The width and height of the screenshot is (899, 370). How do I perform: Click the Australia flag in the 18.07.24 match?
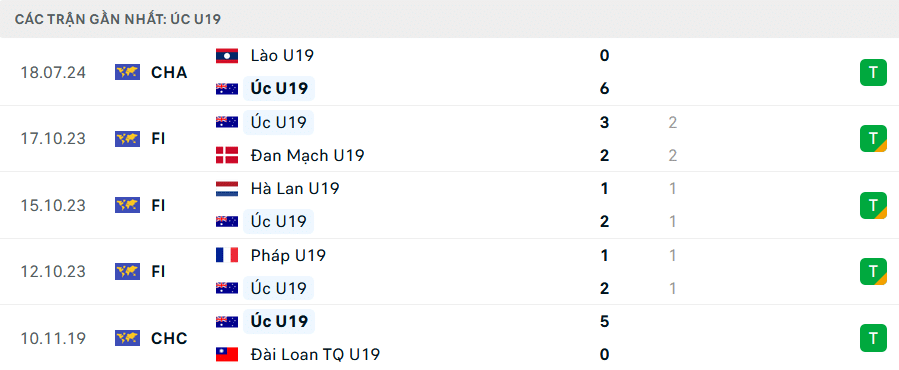click(x=227, y=89)
